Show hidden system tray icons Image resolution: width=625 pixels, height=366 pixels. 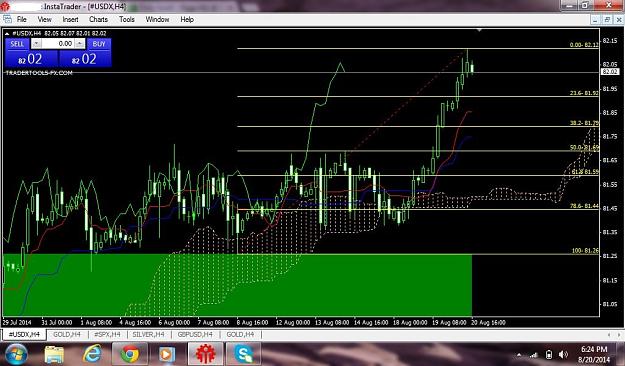(x=519, y=354)
